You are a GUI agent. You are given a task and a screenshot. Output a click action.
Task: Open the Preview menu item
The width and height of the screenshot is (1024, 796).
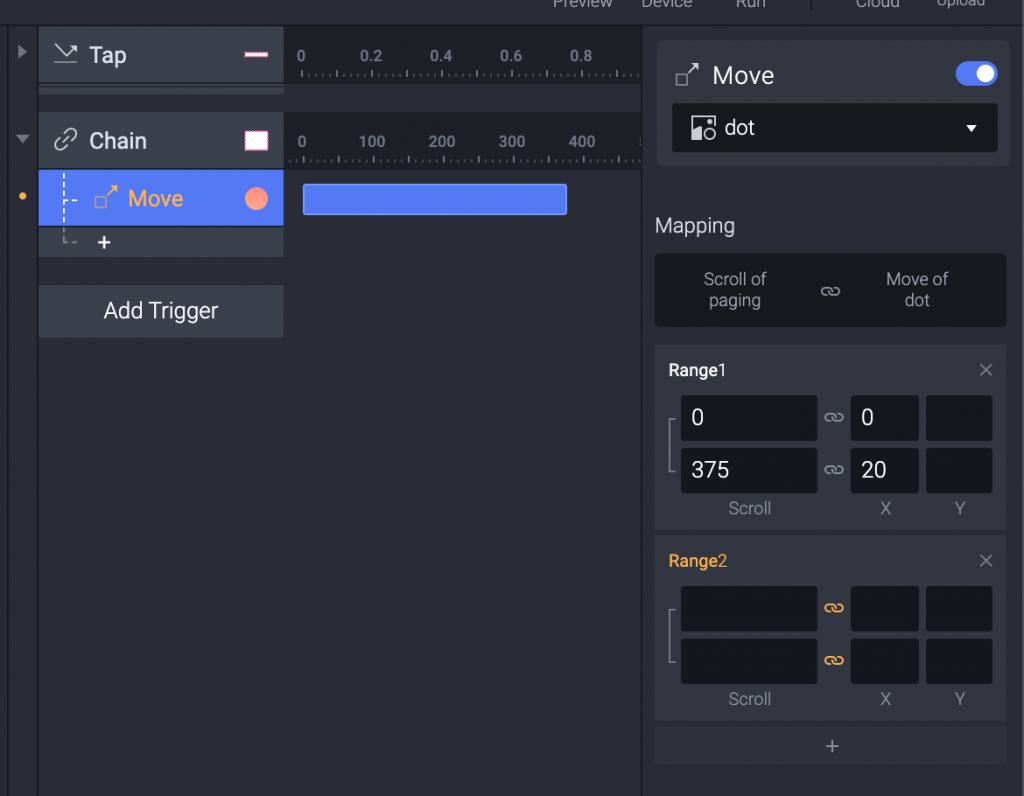(x=582, y=3)
